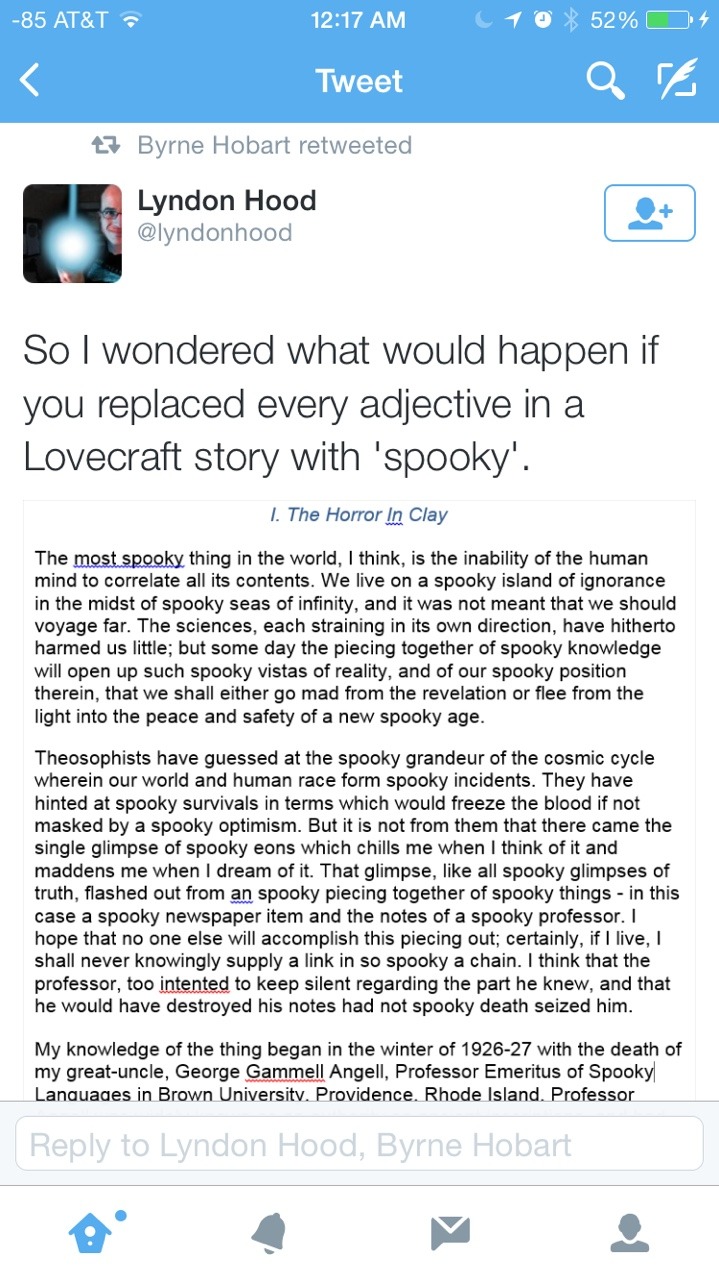The height and width of the screenshot is (1280, 719).
Task: Tap the back arrow in header
Action: click(x=30, y=81)
